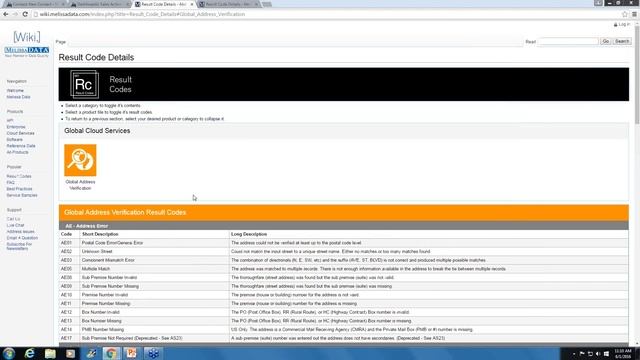Open the Best Practices sidebar link
This screenshot has height=360, width=640.
click(x=19, y=189)
